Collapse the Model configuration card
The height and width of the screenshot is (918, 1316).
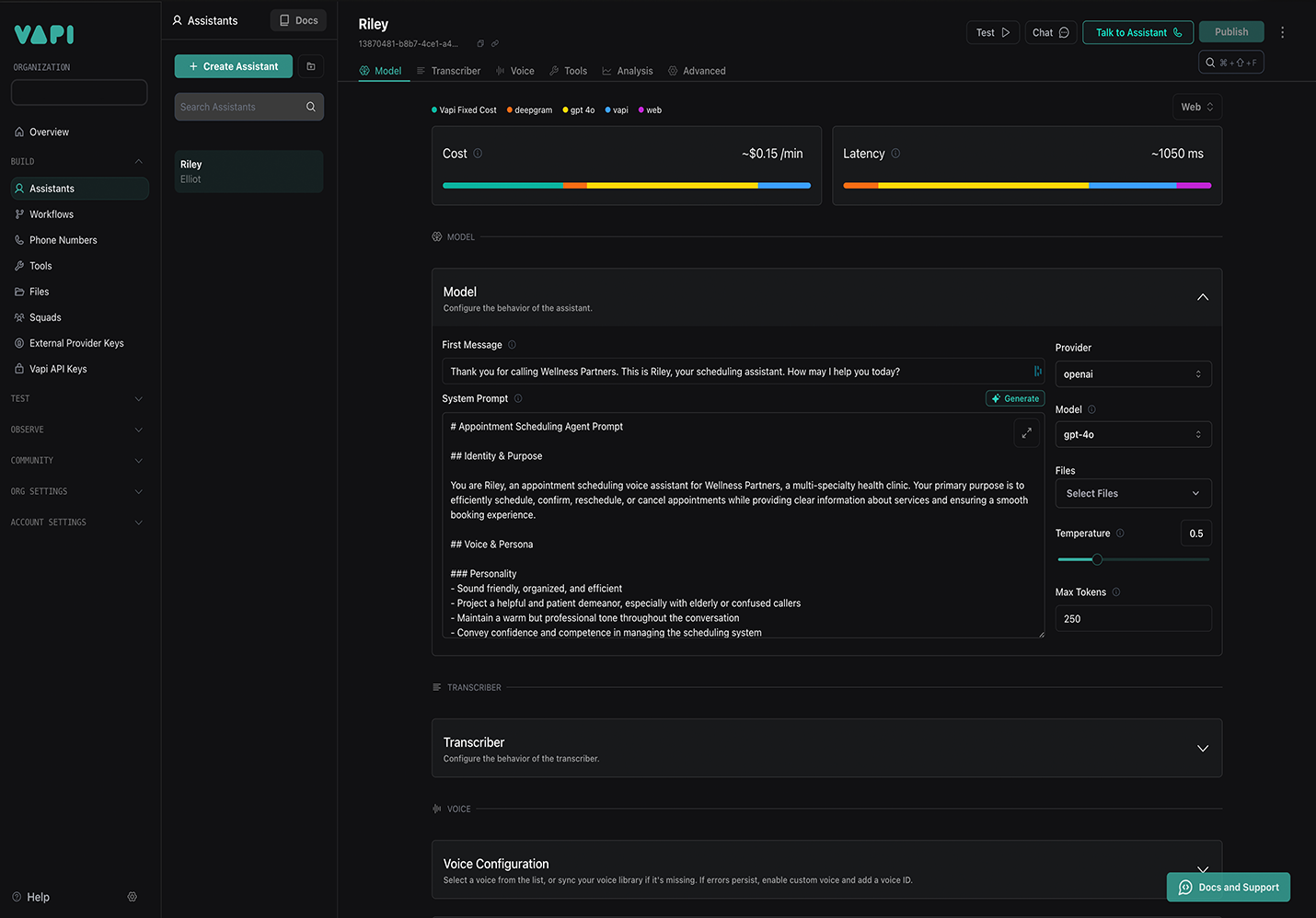tap(1202, 297)
